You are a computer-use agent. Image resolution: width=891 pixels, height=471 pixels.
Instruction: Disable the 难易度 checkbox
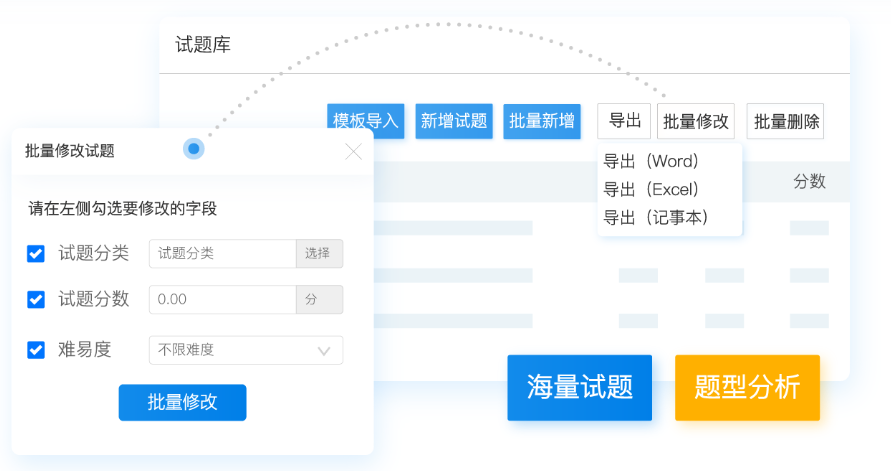click(36, 350)
